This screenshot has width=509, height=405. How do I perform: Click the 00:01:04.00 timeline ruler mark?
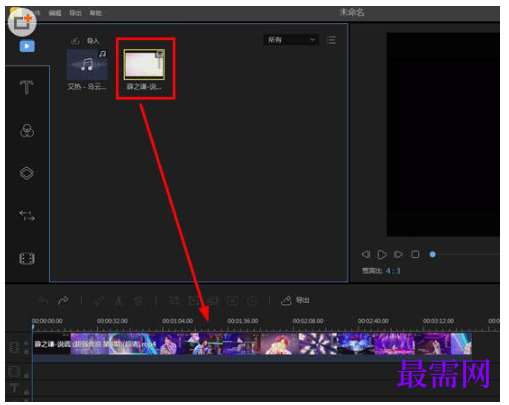coord(178,321)
